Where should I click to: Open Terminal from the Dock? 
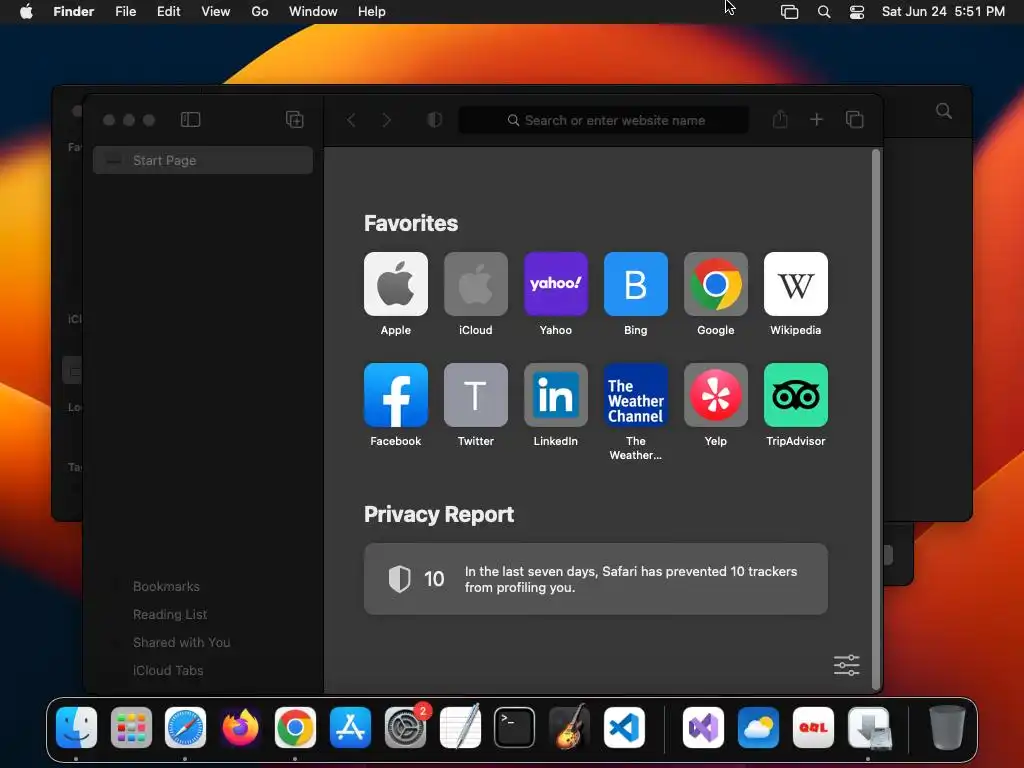point(515,728)
